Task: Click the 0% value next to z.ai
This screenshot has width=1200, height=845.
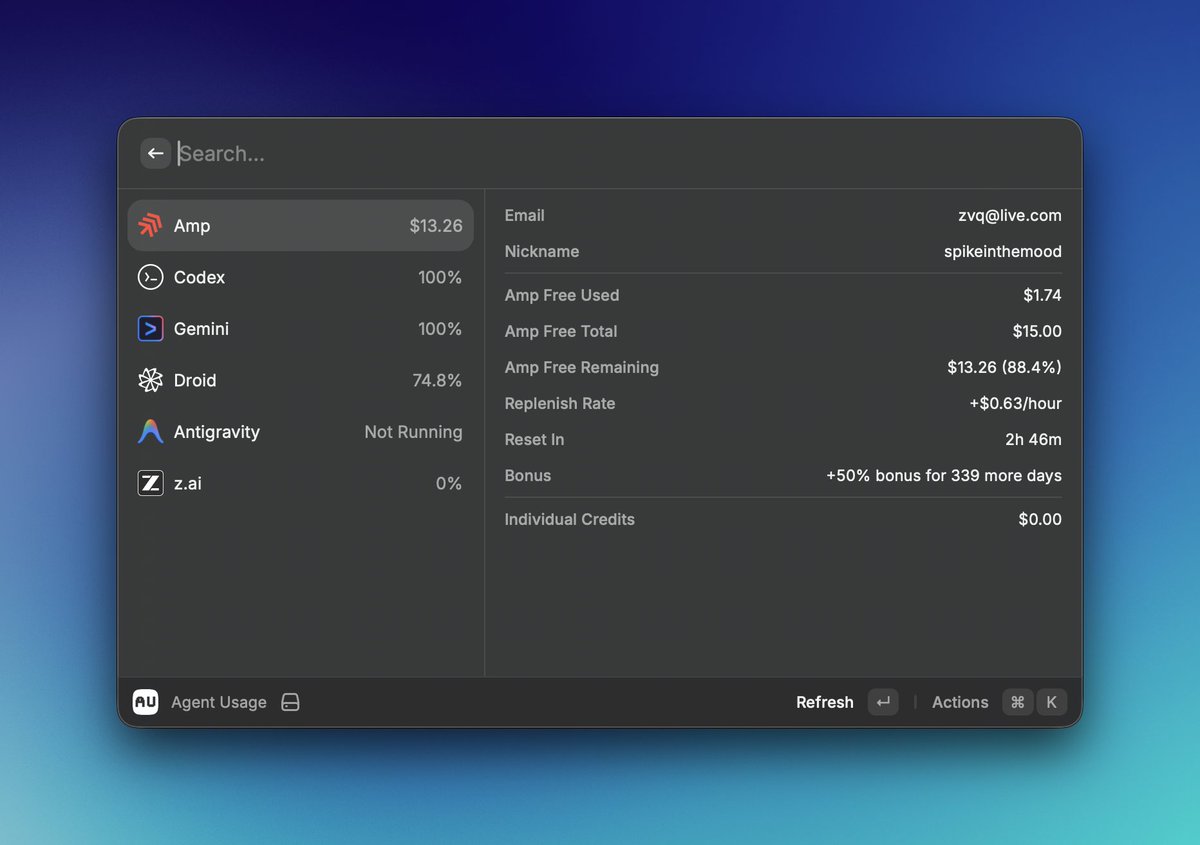Action: tap(449, 484)
